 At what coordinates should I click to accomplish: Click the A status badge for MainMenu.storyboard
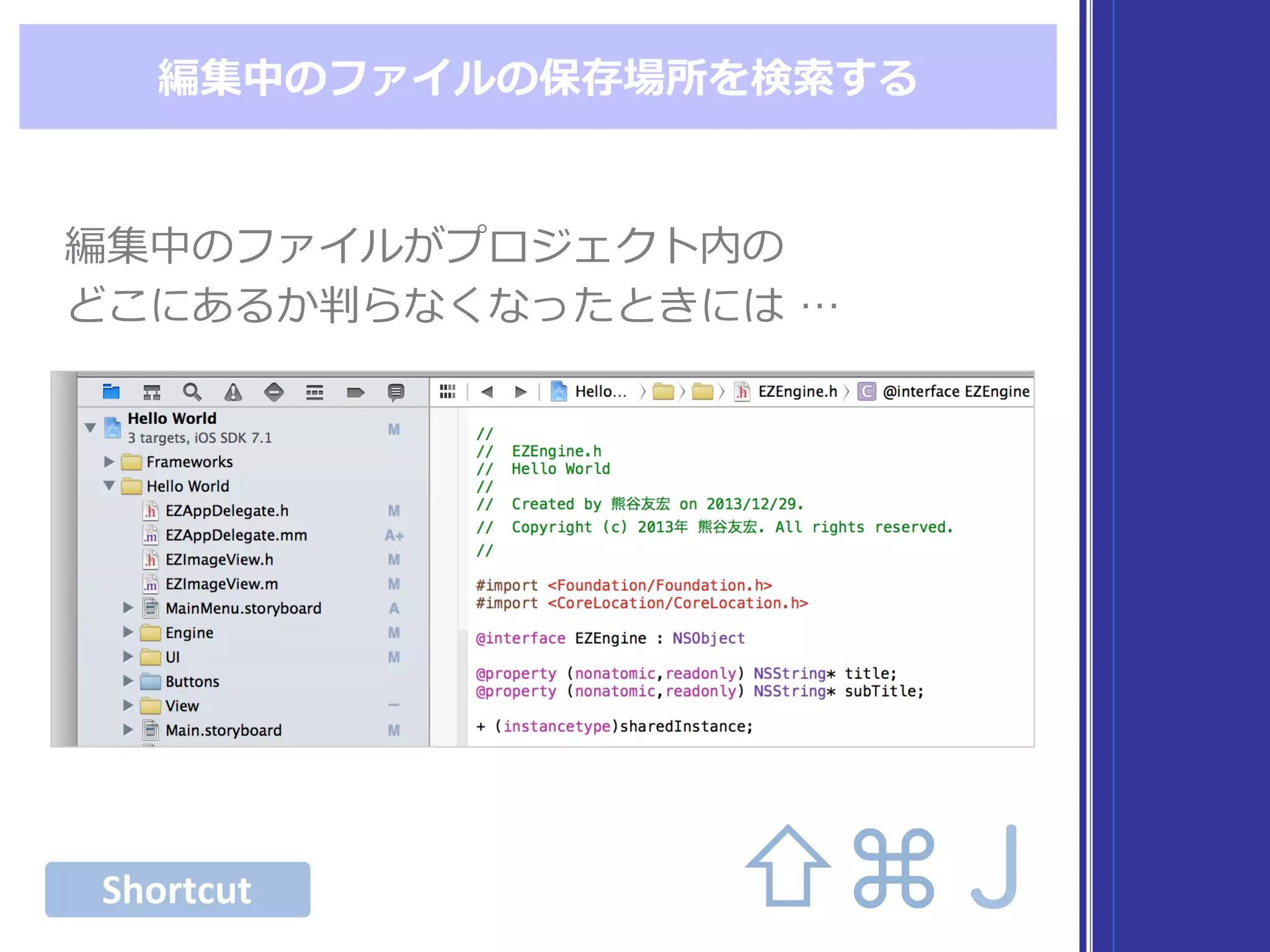[394, 608]
